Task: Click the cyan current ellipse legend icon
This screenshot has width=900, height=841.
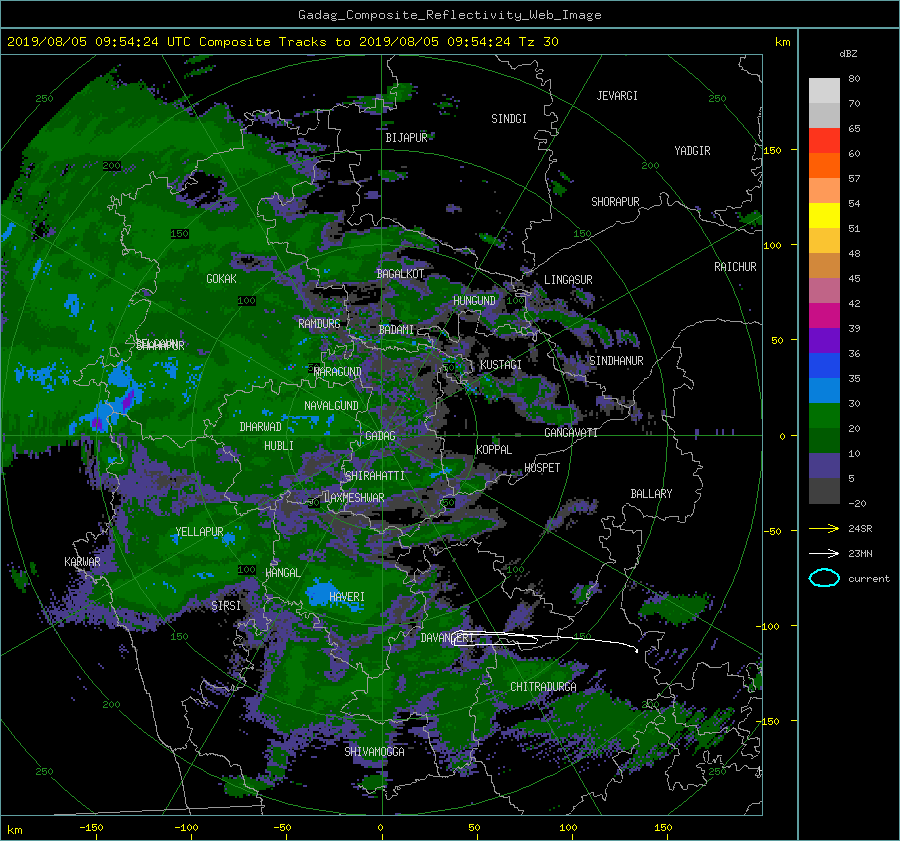Action: pyautogui.click(x=824, y=578)
